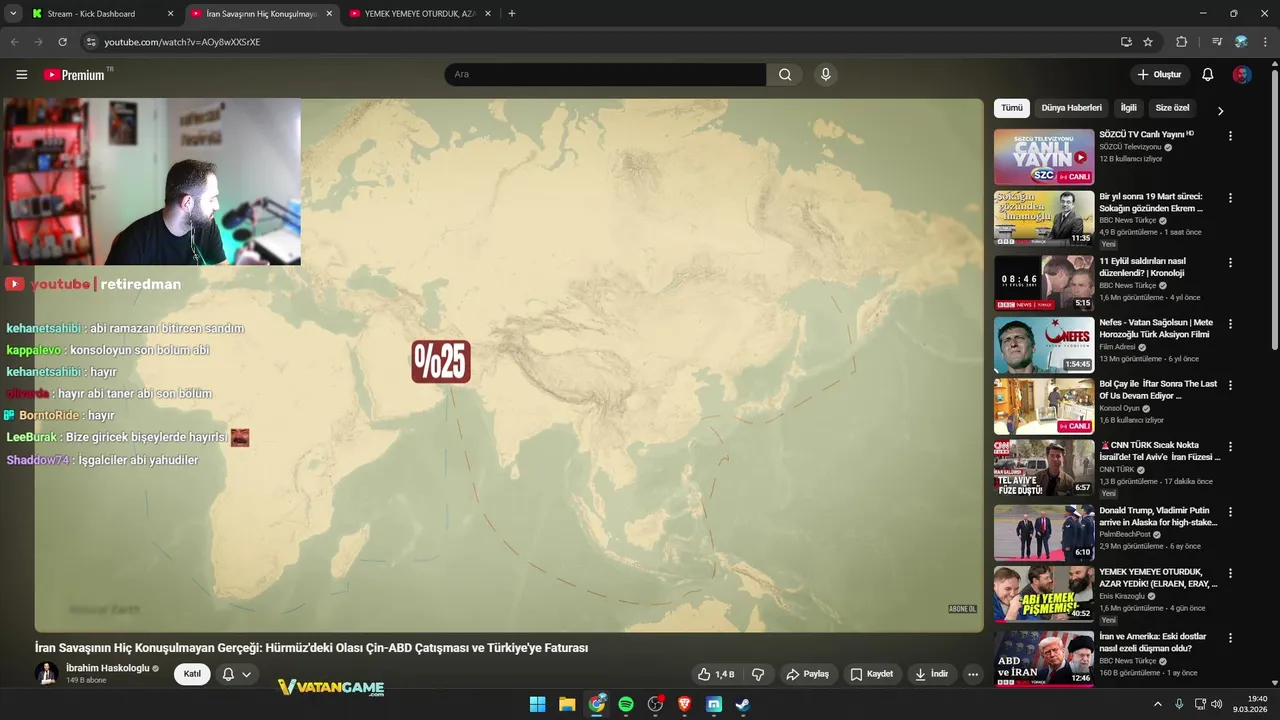Open İbrahim Haskoloğlu channel name link
This screenshot has height=720, width=1280.
coord(107,668)
